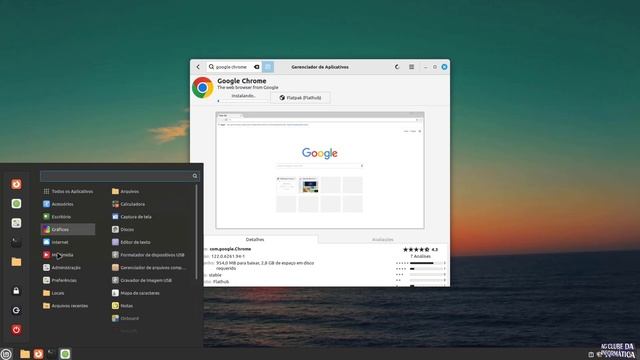Select the Preferências category

68,280
